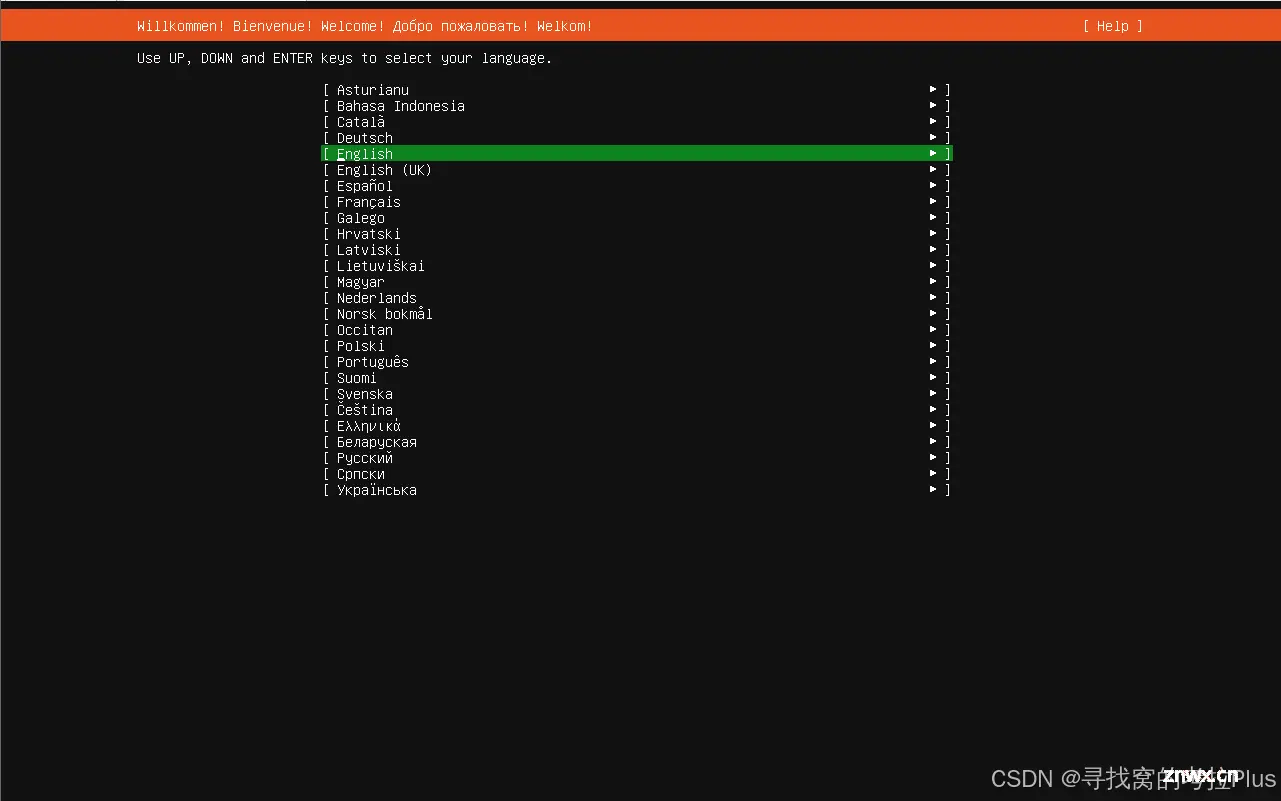Select Français language
The width and height of the screenshot is (1281, 801).
coord(637,202)
